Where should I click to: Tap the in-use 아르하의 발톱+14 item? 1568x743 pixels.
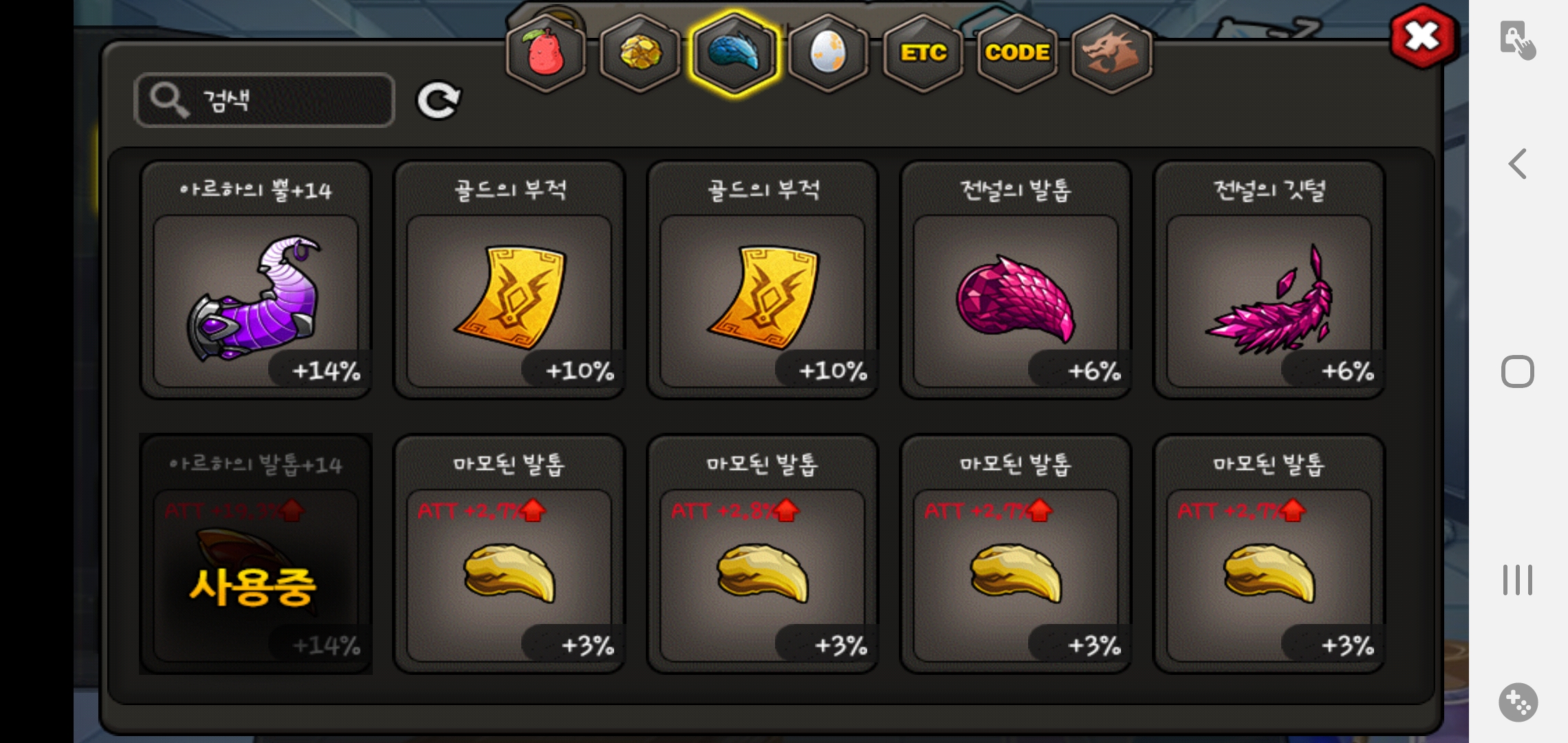click(x=256, y=554)
